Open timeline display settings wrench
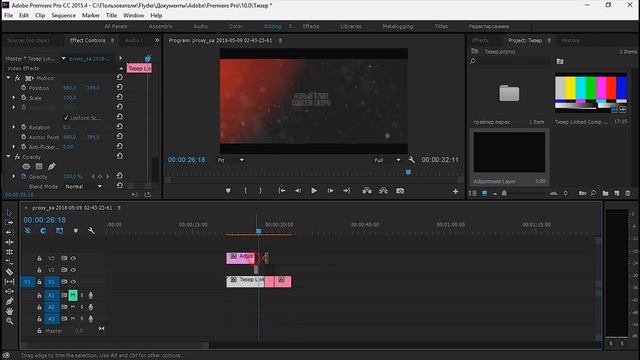The height and width of the screenshot is (360, 640). point(91,231)
